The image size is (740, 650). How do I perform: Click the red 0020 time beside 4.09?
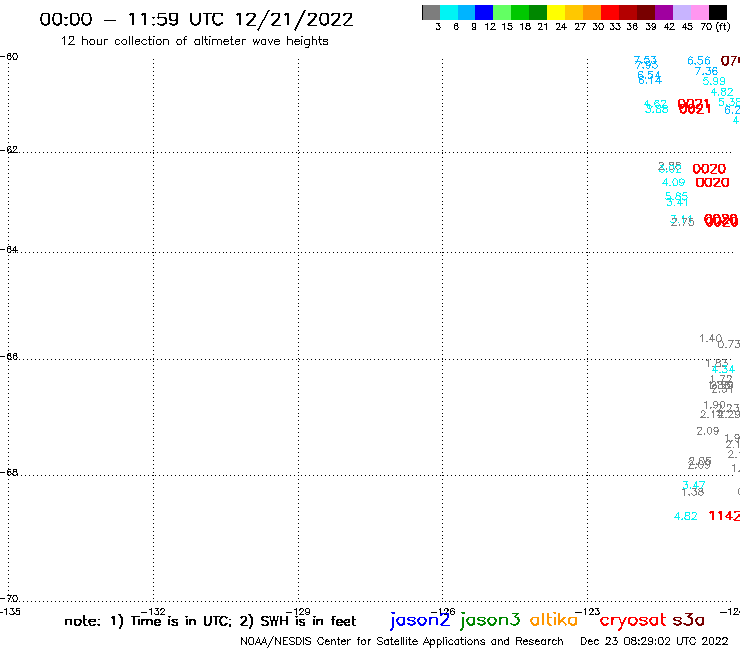pos(712,183)
